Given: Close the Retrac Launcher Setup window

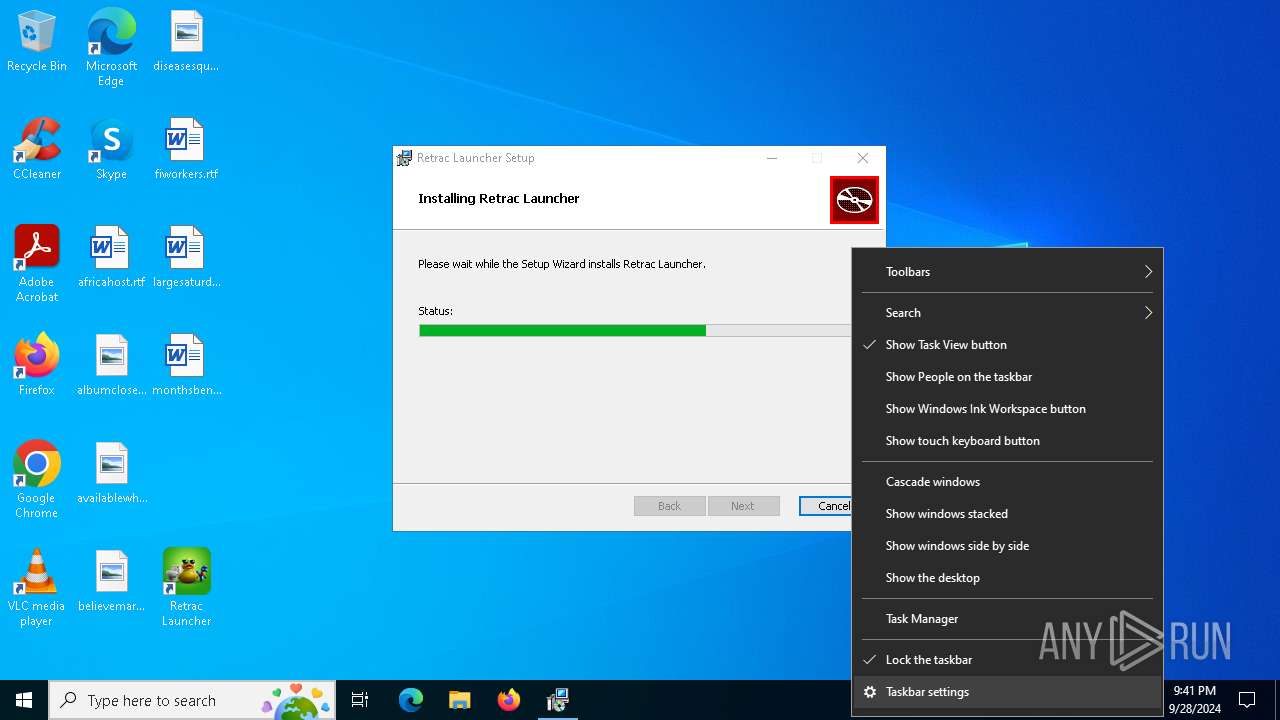Looking at the screenshot, I should (863, 158).
